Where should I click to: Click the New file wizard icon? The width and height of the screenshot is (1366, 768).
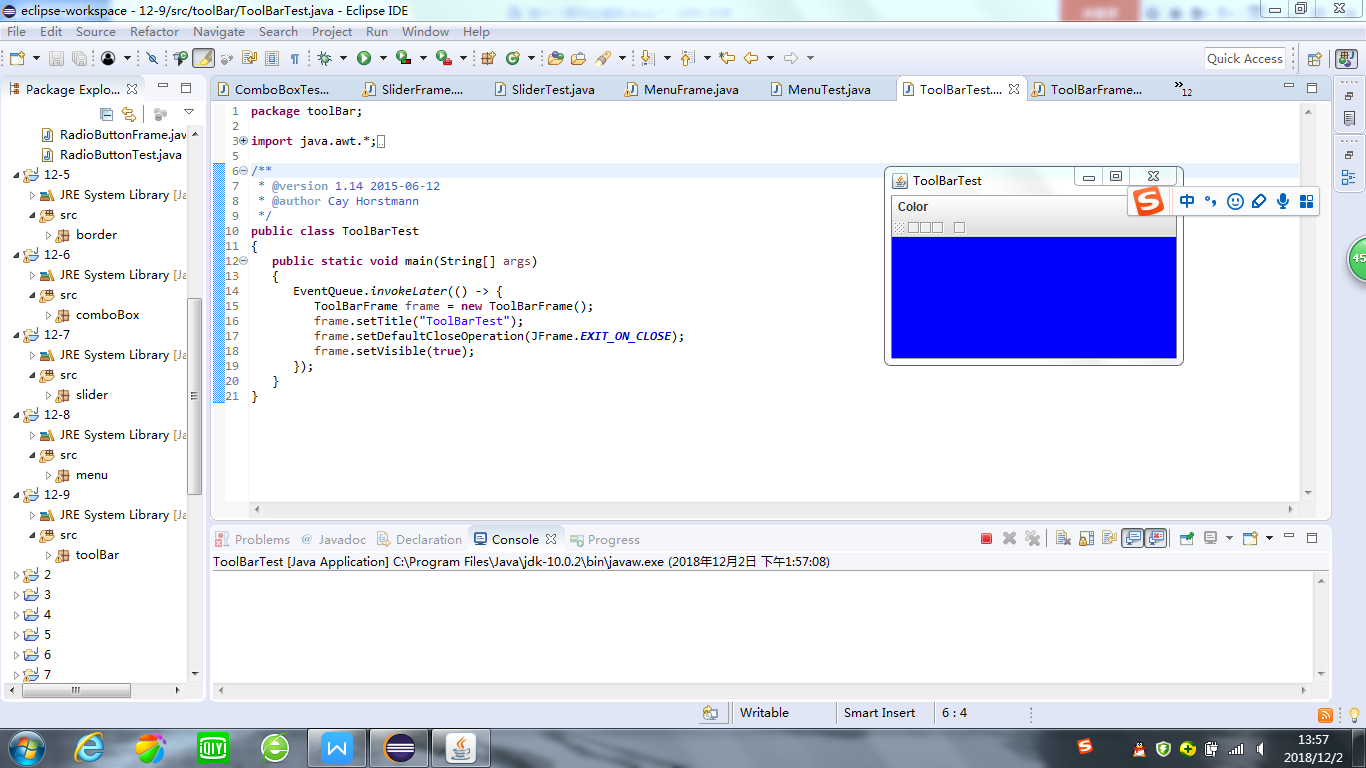click(16, 58)
